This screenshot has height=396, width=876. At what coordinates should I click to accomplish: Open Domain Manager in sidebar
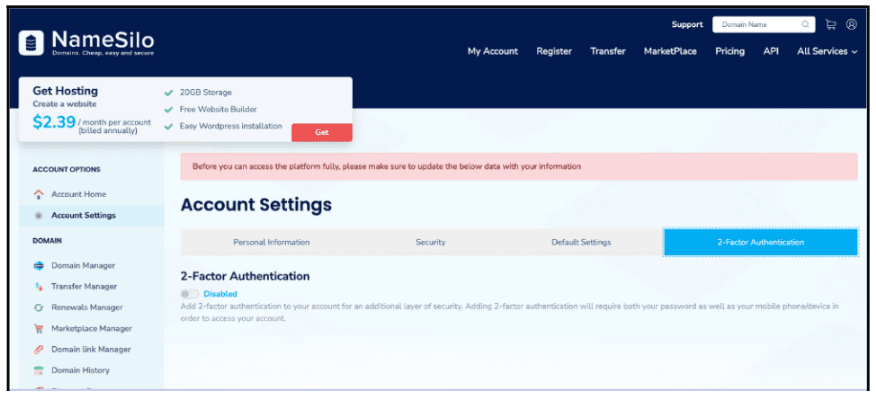(x=83, y=265)
